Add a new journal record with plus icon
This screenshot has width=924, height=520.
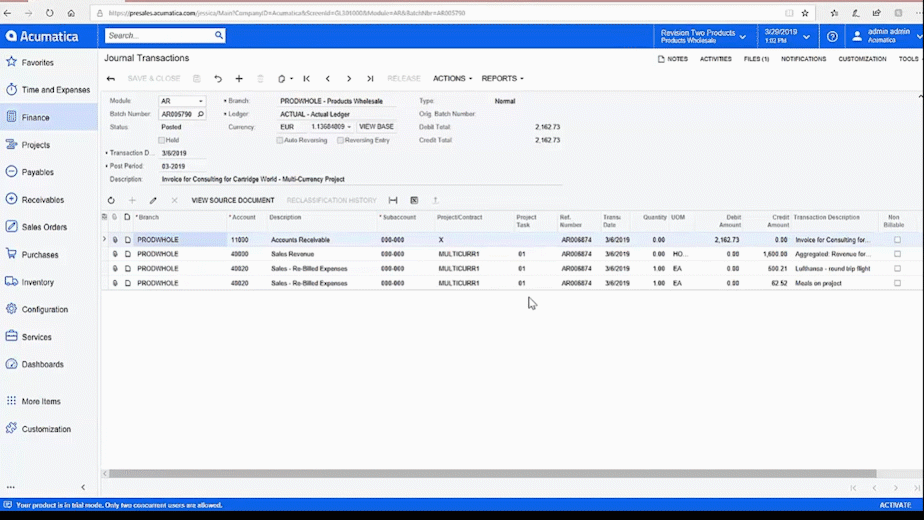coord(239,78)
